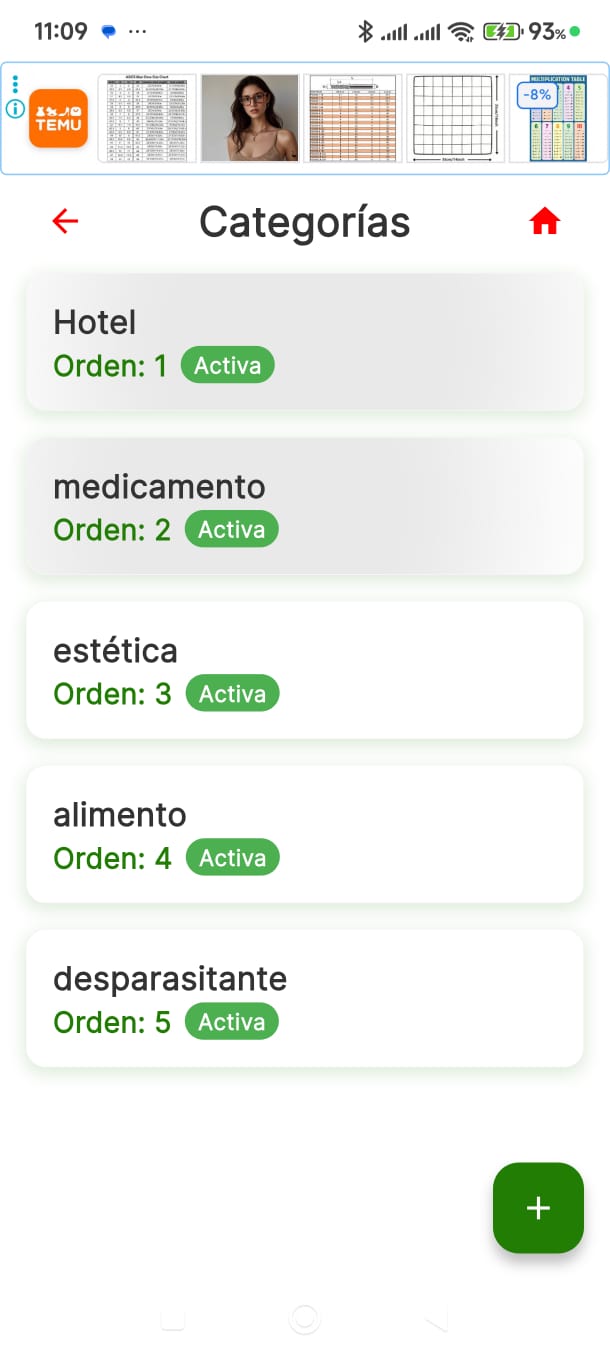The height and width of the screenshot is (1356, 610).
Task: Toggle Activa on the desparasitante category
Action: [231, 1021]
